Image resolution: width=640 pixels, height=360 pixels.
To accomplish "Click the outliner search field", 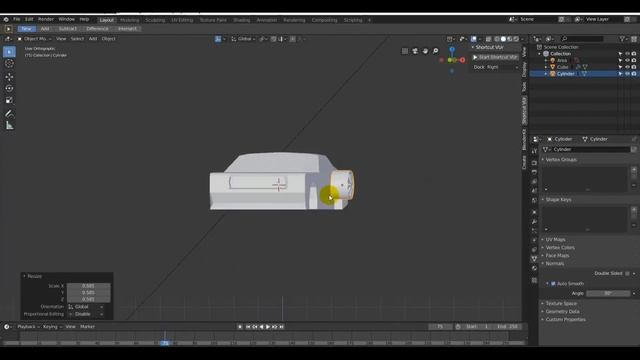I will (x=582, y=39).
